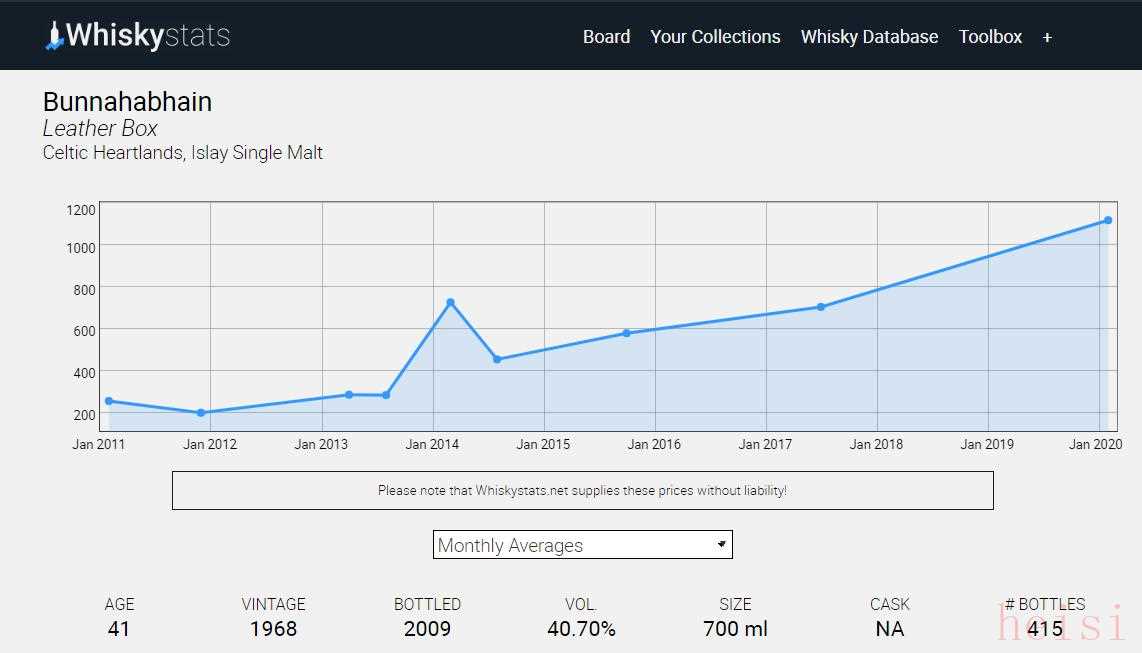Click the liability notice box
Viewport: 1142px width, 653px height.
582,491
